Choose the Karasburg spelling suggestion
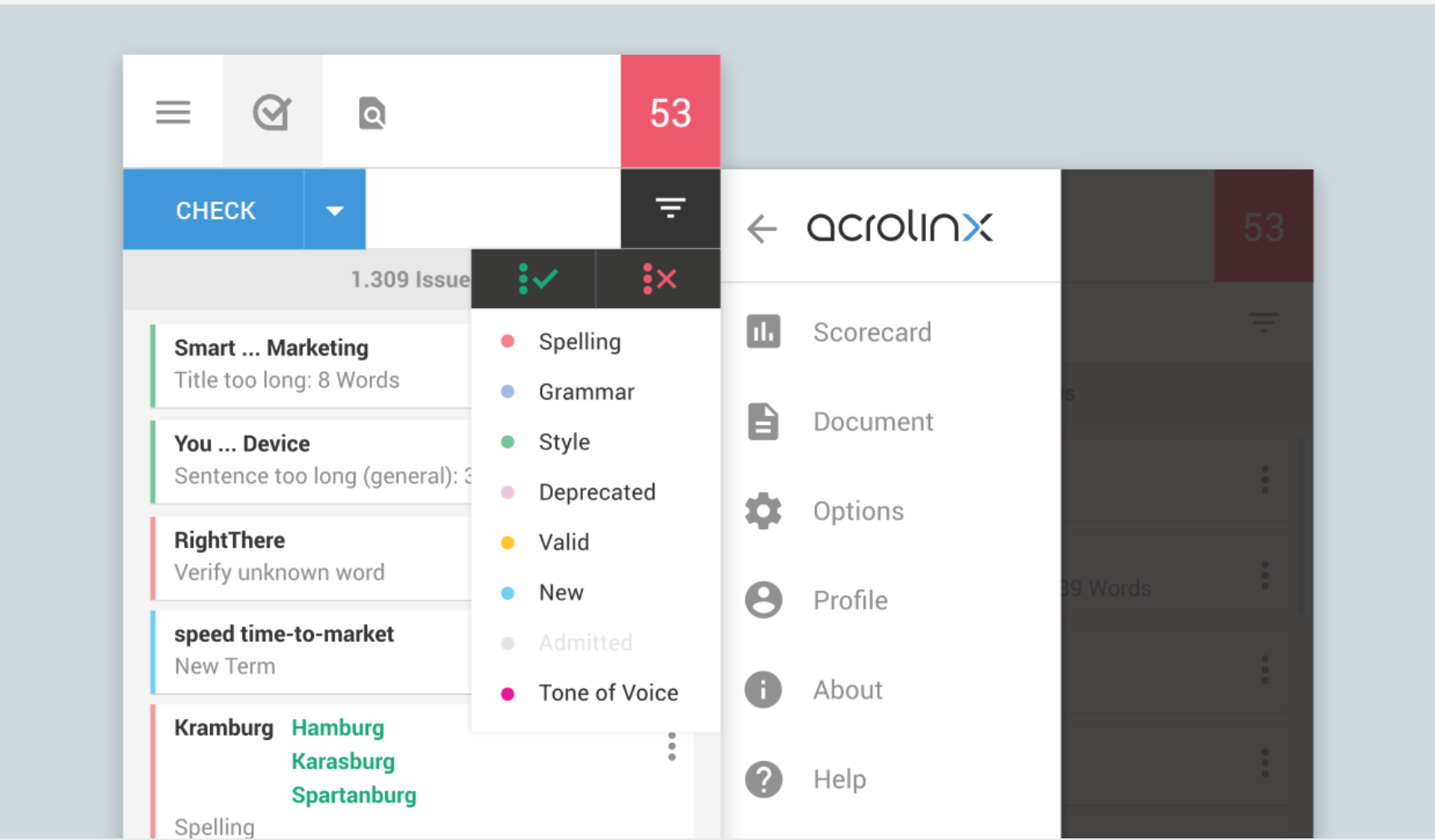Viewport: 1435px width, 840px height. (x=343, y=761)
